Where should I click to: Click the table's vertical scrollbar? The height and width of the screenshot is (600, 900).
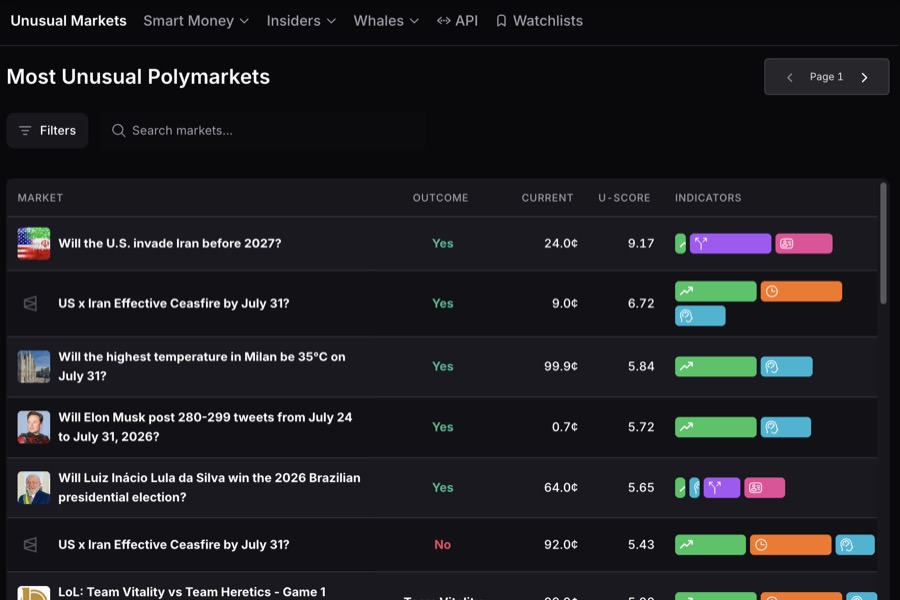tap(883, 243)
